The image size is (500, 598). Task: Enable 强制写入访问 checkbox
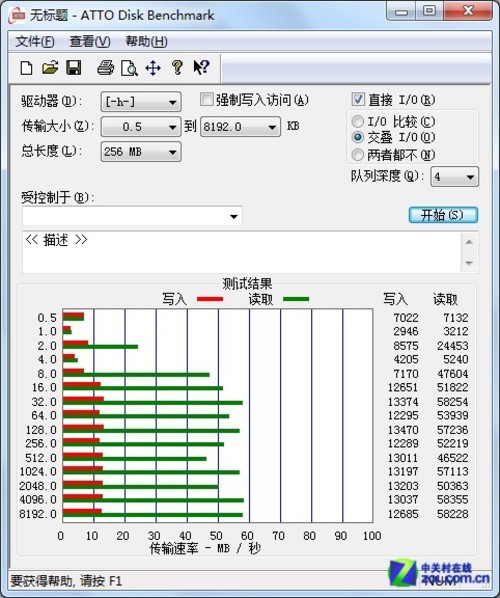tap(206, 100)
